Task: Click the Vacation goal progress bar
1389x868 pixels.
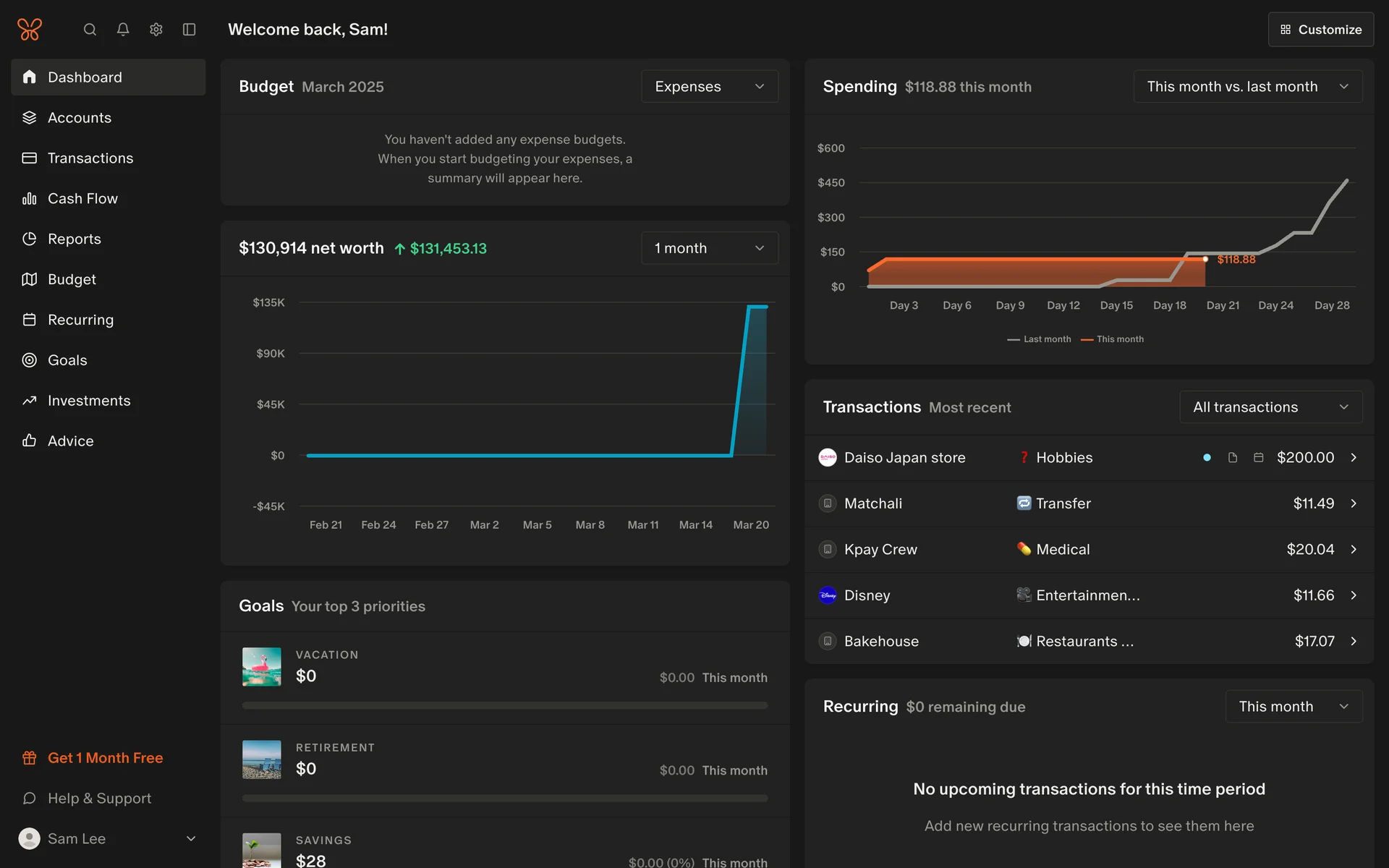Action: click(505, 705)
